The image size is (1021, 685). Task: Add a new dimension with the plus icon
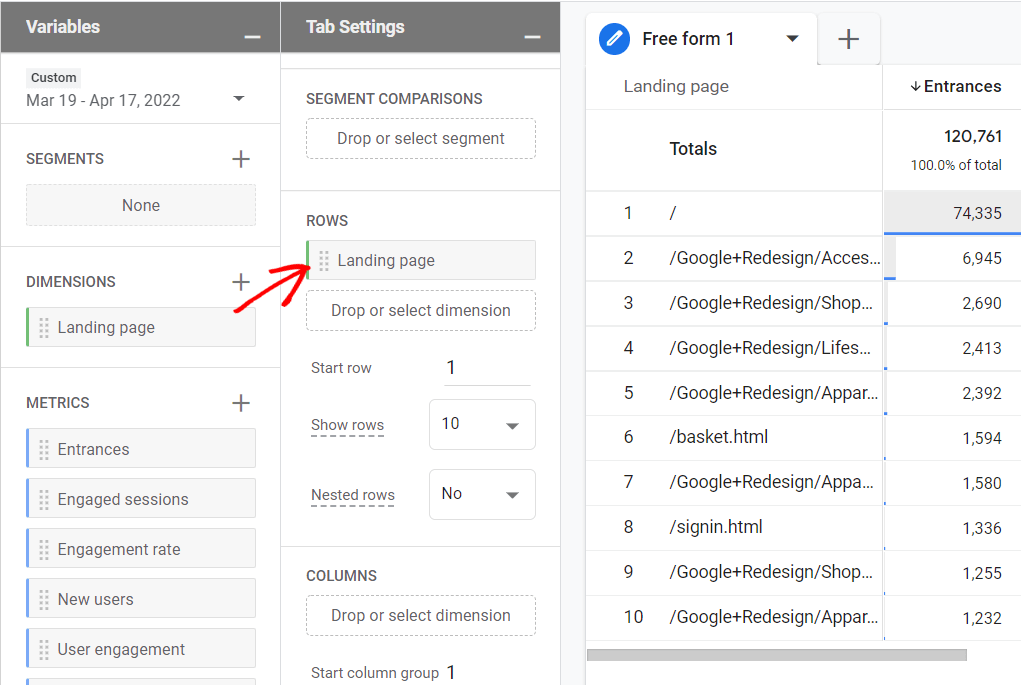240,281
